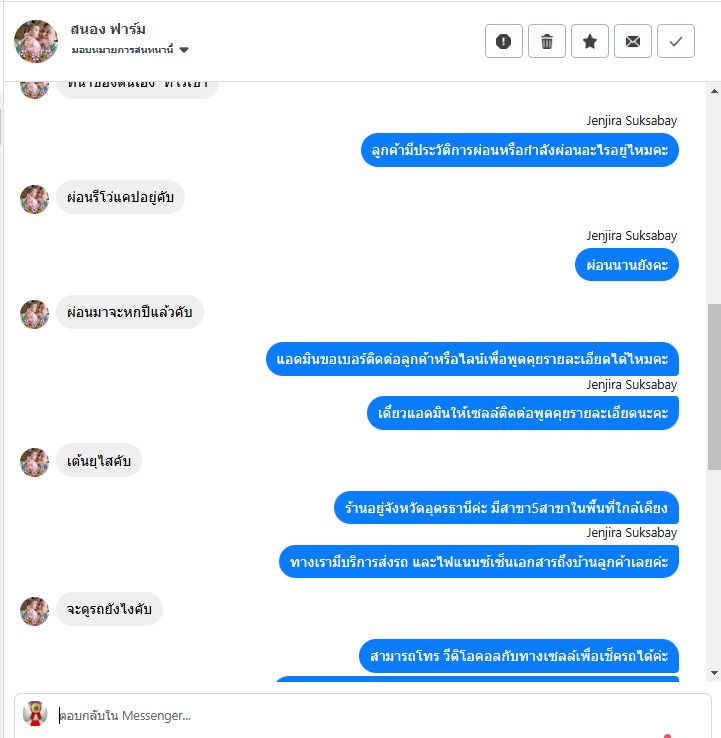Click the สนอง ฟาร์ม contact name
Screen dimensions: 721x738
pyautogui.click(x=108, y=29)
